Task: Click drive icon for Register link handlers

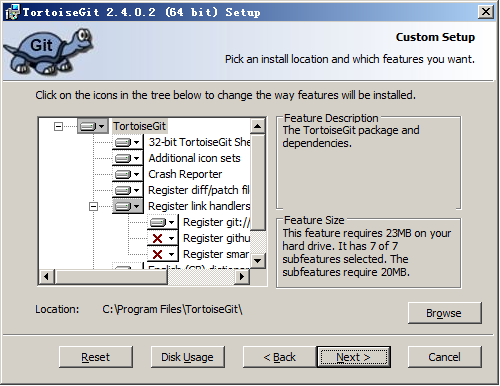Action: [x=128, y=206]
